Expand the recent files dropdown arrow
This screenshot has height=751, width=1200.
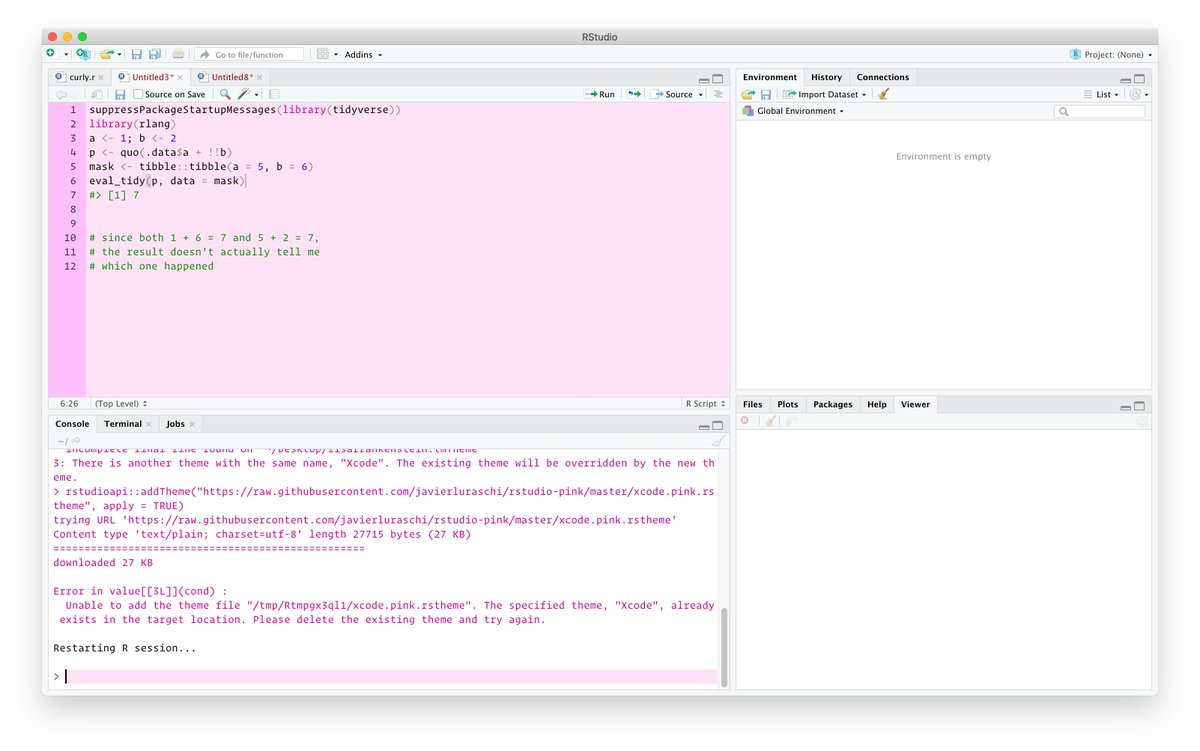pyautogui.click(x=120, y=54)
